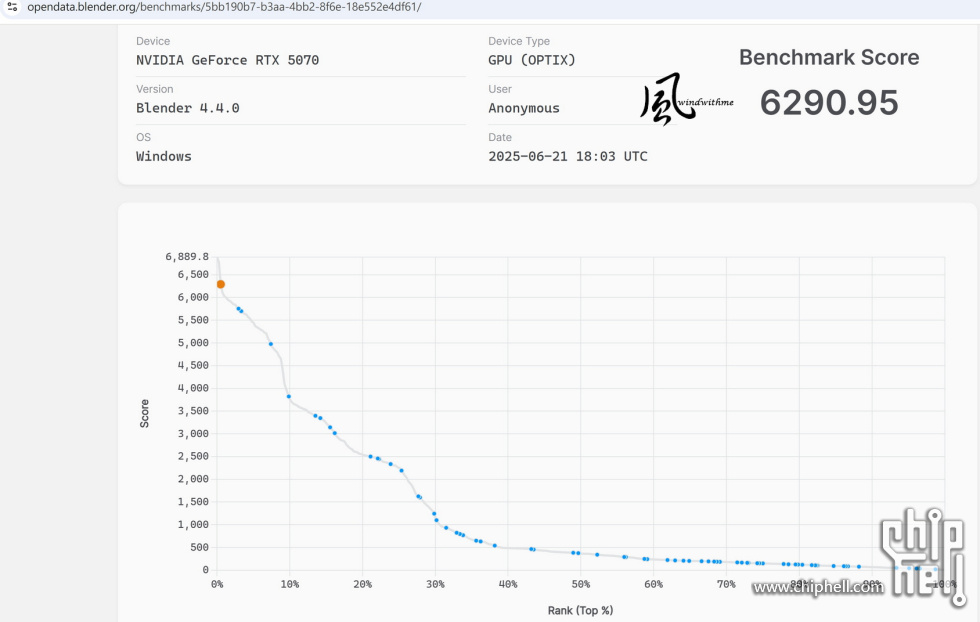The width and height of the screenshot is (980, 622).
Task: Select the device name "NVIDIA GeForce RTX 5070"
Action: click(x=228, y=60)
